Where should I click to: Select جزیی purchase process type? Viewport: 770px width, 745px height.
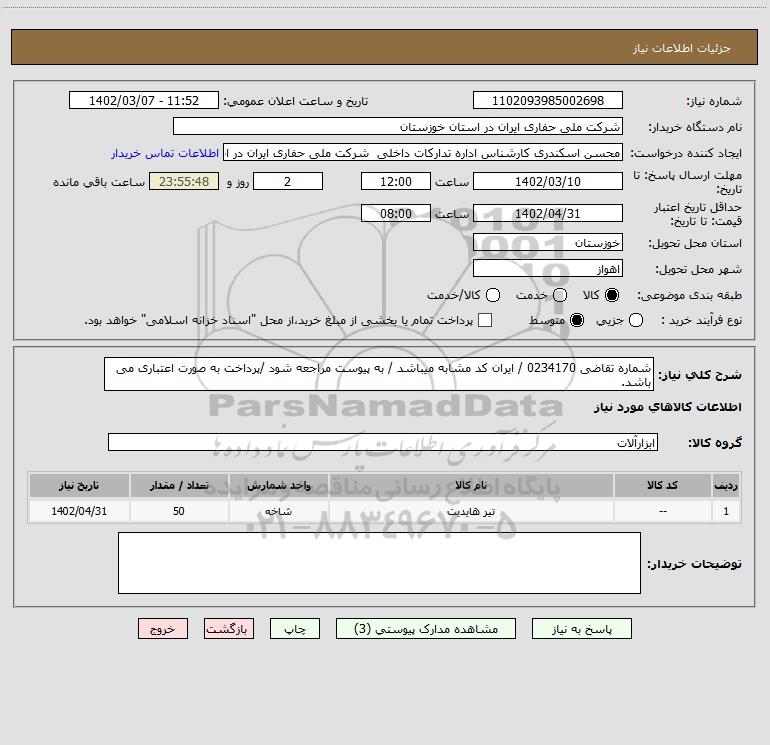[x=637, y=320]
